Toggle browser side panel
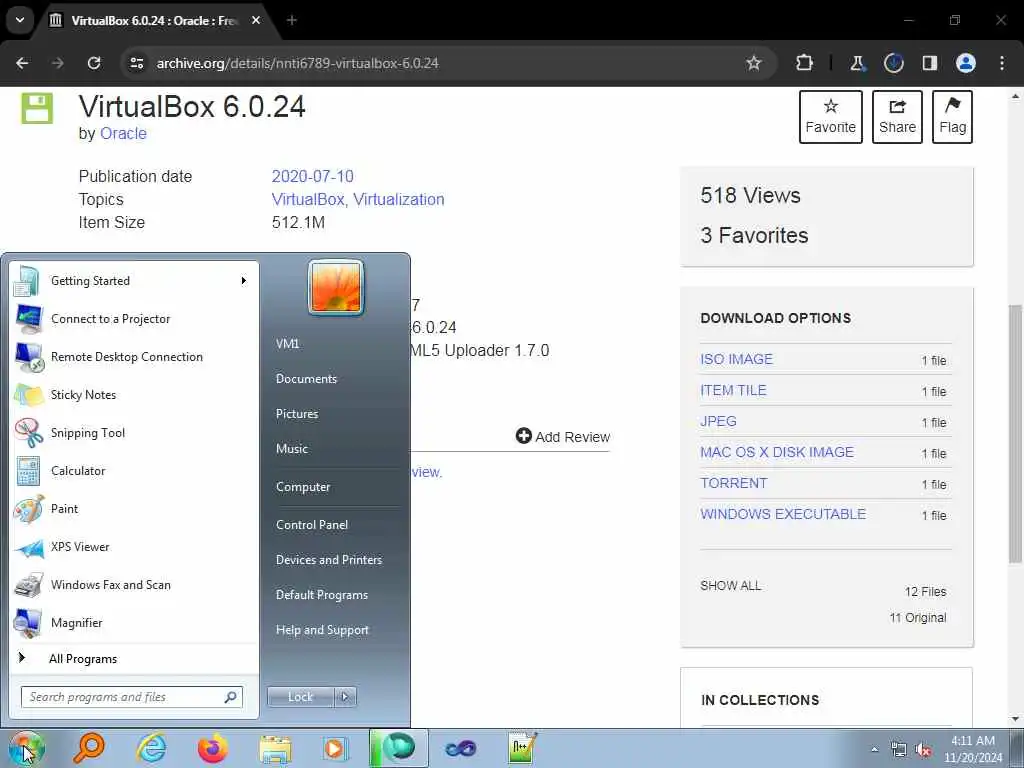The image size is (1024, 768). click(930, 63)
